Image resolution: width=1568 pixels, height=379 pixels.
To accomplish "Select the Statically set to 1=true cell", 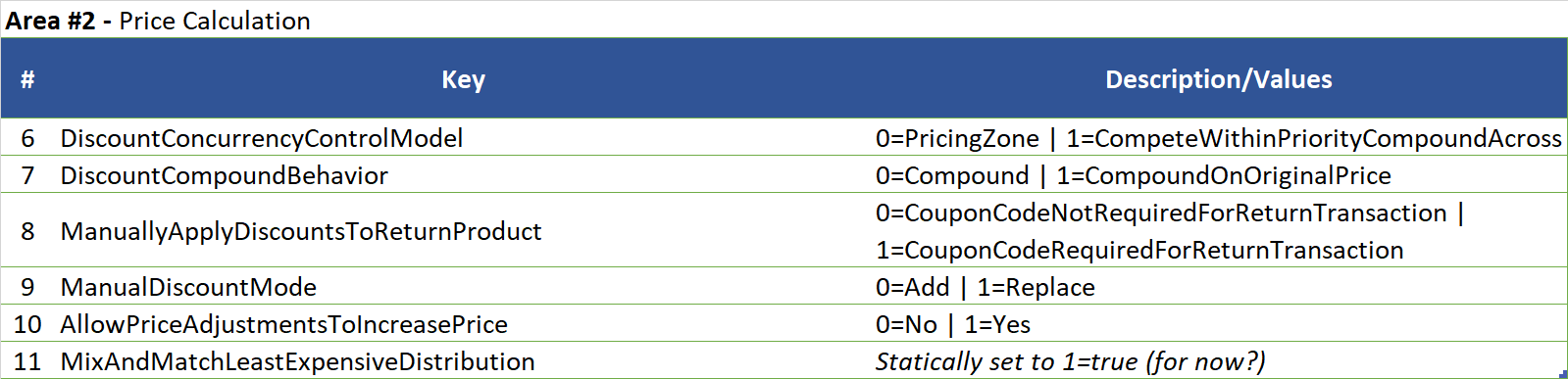I will [x=1219, y=361].
